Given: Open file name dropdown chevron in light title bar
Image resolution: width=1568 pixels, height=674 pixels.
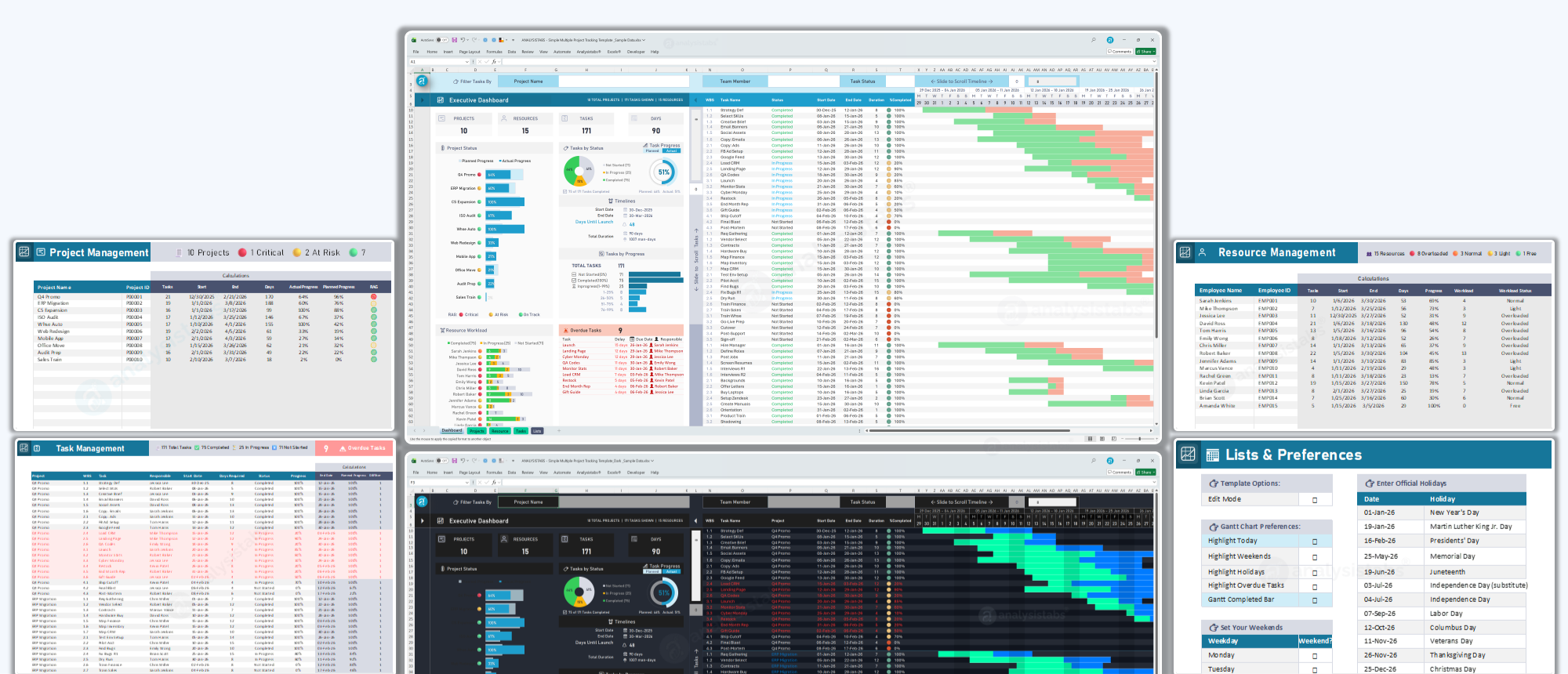Looking at the screenshot, I should tap(644, 40).
